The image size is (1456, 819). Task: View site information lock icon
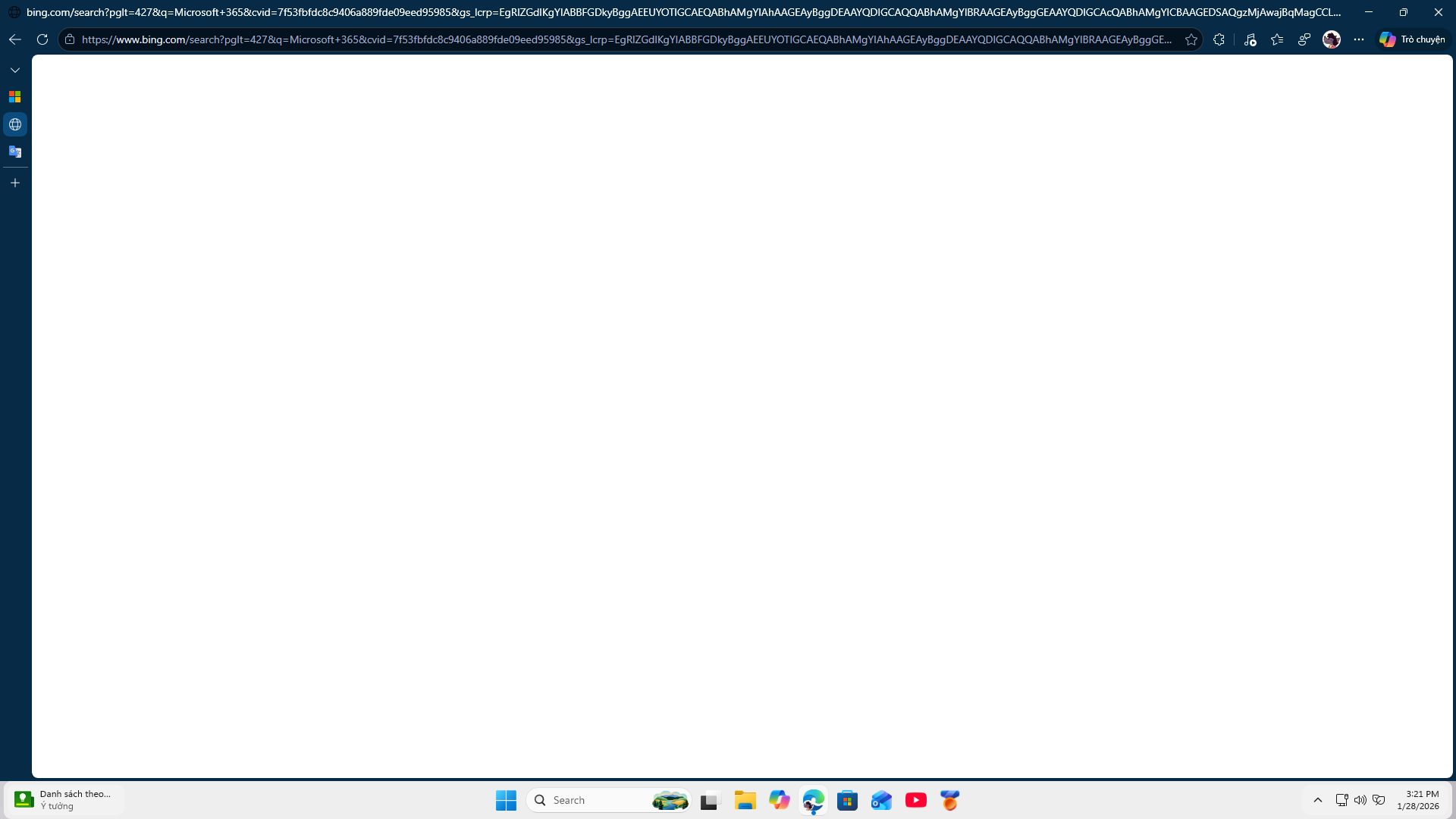(70, 39)
